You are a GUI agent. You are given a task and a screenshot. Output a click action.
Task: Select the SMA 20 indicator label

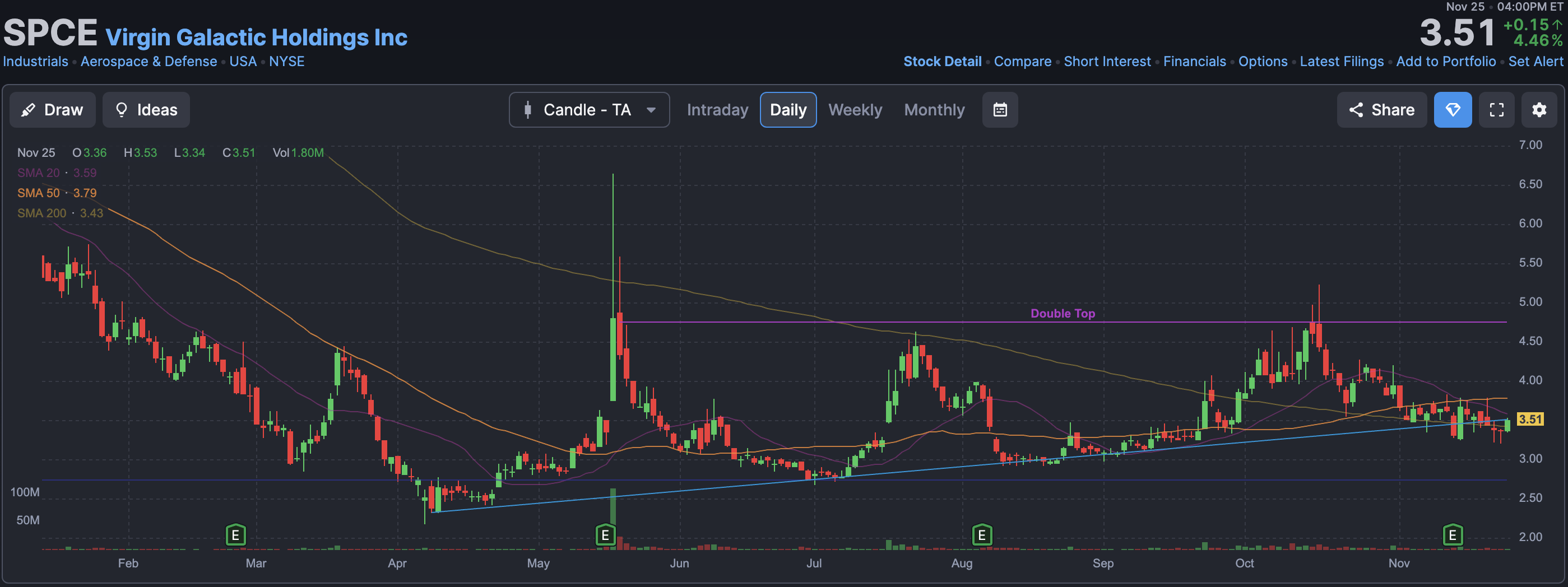pos(57,173)
